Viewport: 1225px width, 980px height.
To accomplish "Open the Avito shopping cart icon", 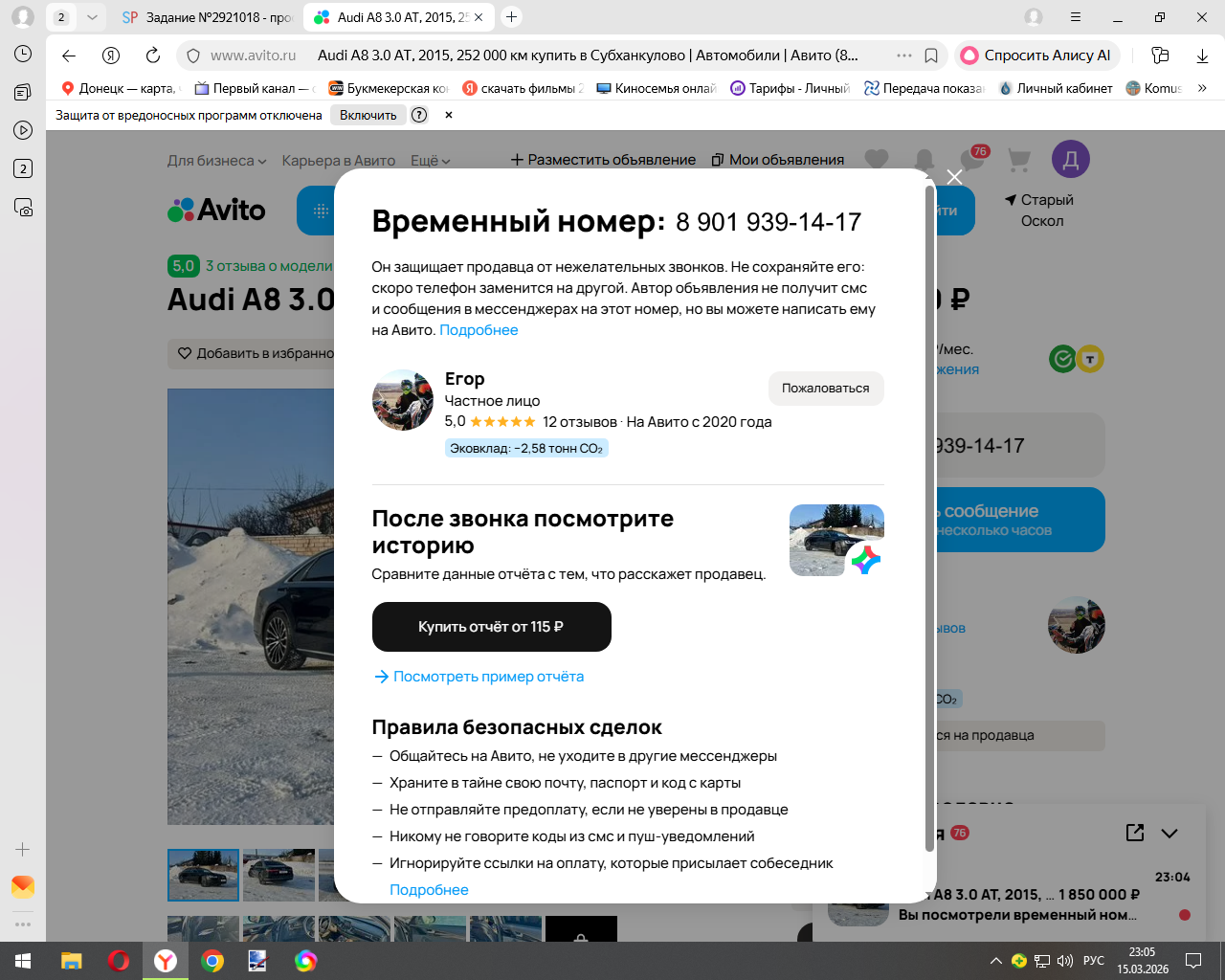I will coord(1019,160).
